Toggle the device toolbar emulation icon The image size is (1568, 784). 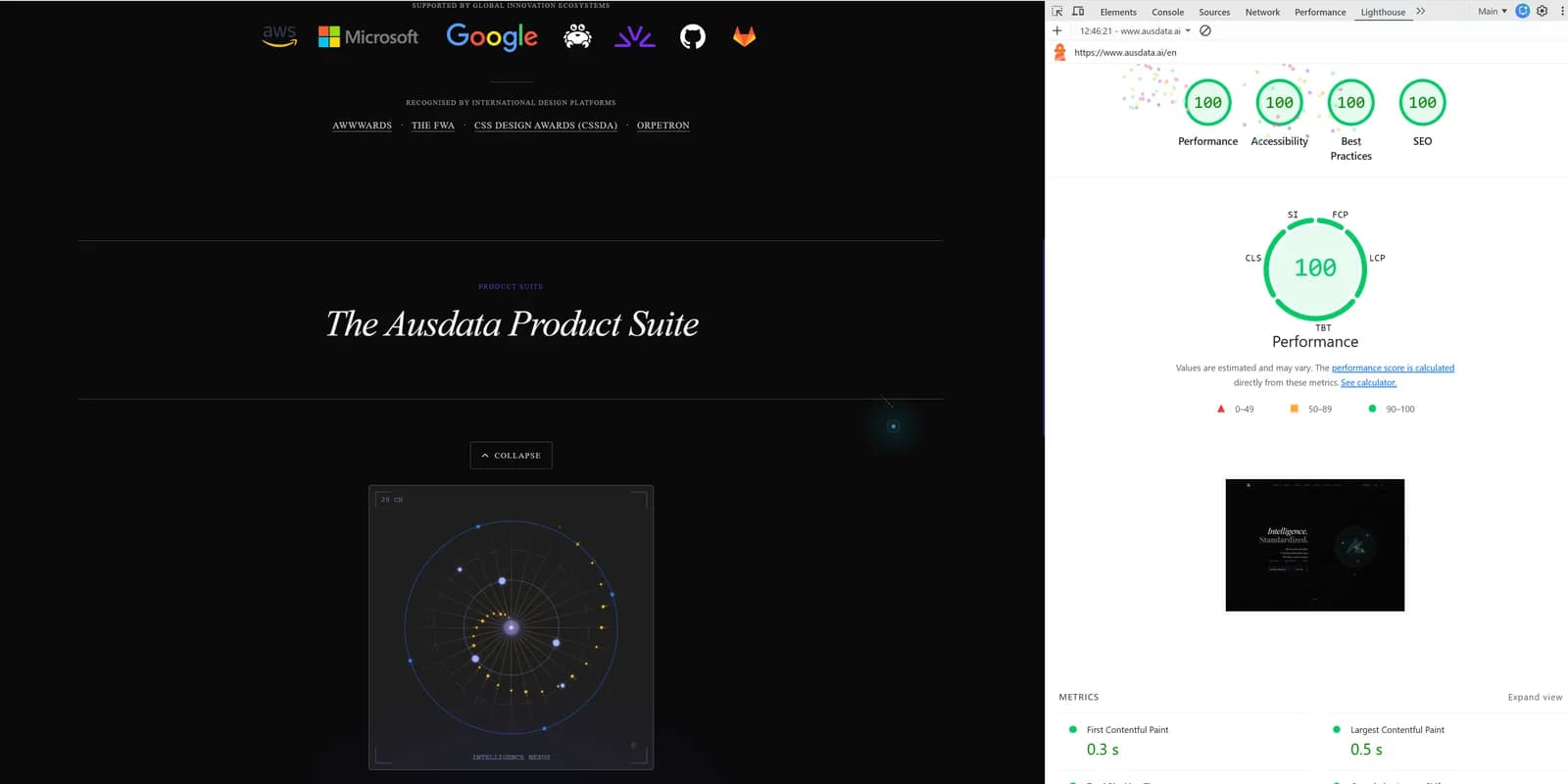1078,12
